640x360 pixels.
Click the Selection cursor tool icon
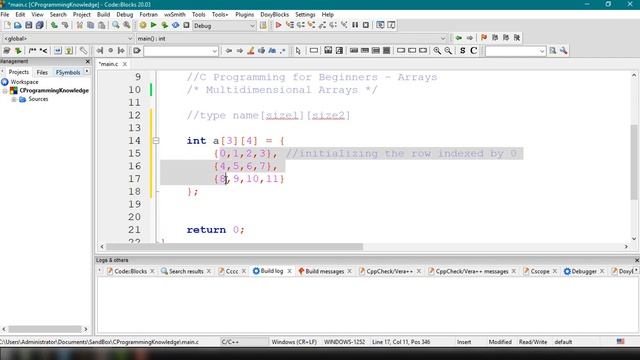click(298, 51)
